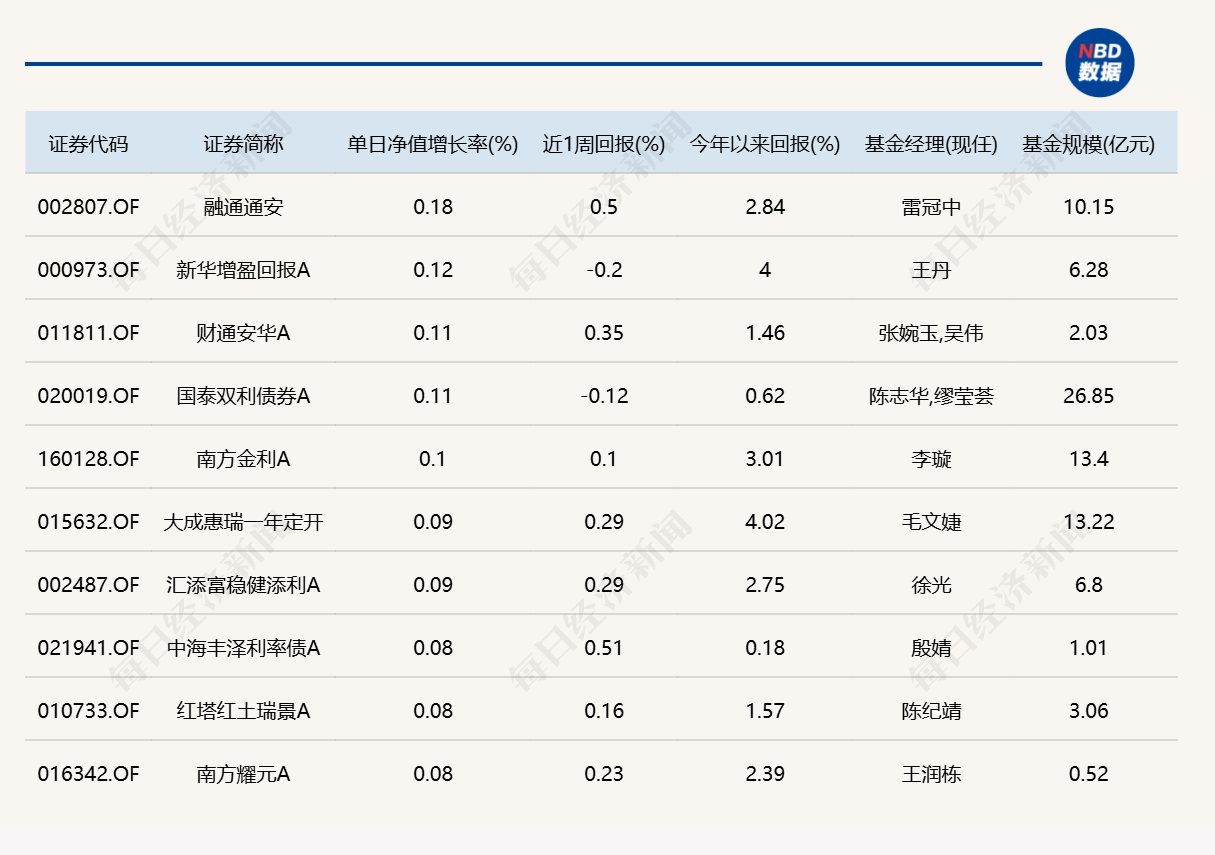
Task: Click the 近1周回报(%) header
Action: pos(604,144)
